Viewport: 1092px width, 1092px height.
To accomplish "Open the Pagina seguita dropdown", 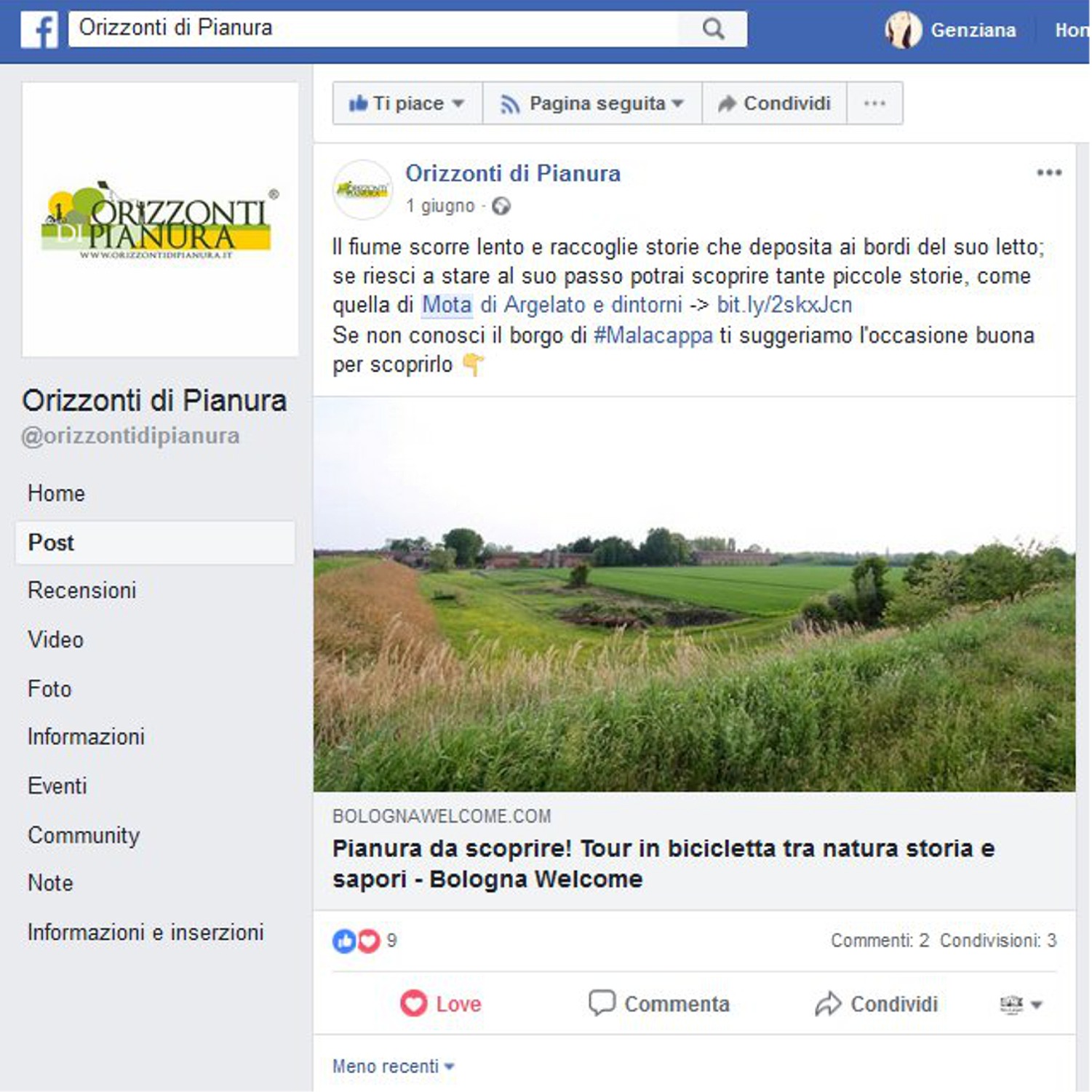I will click(x=592, y=103).
